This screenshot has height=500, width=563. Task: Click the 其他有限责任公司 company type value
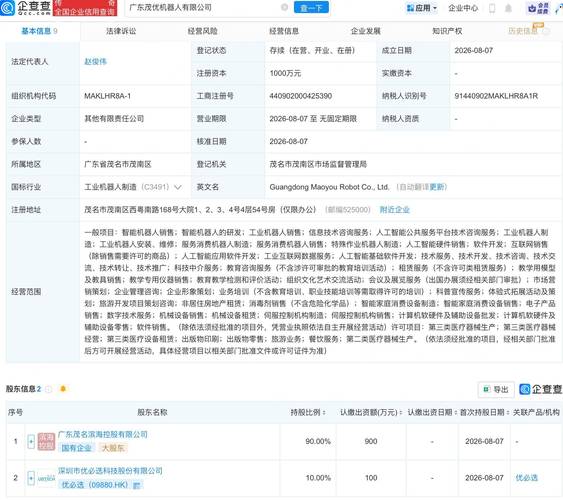click(x=114, y=119)
